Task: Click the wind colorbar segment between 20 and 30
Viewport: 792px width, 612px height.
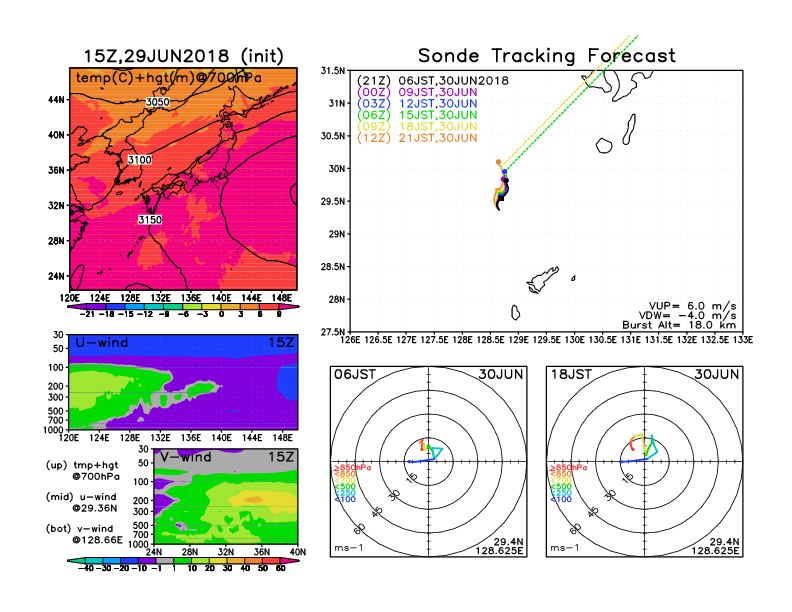Action: coord(218,560)
